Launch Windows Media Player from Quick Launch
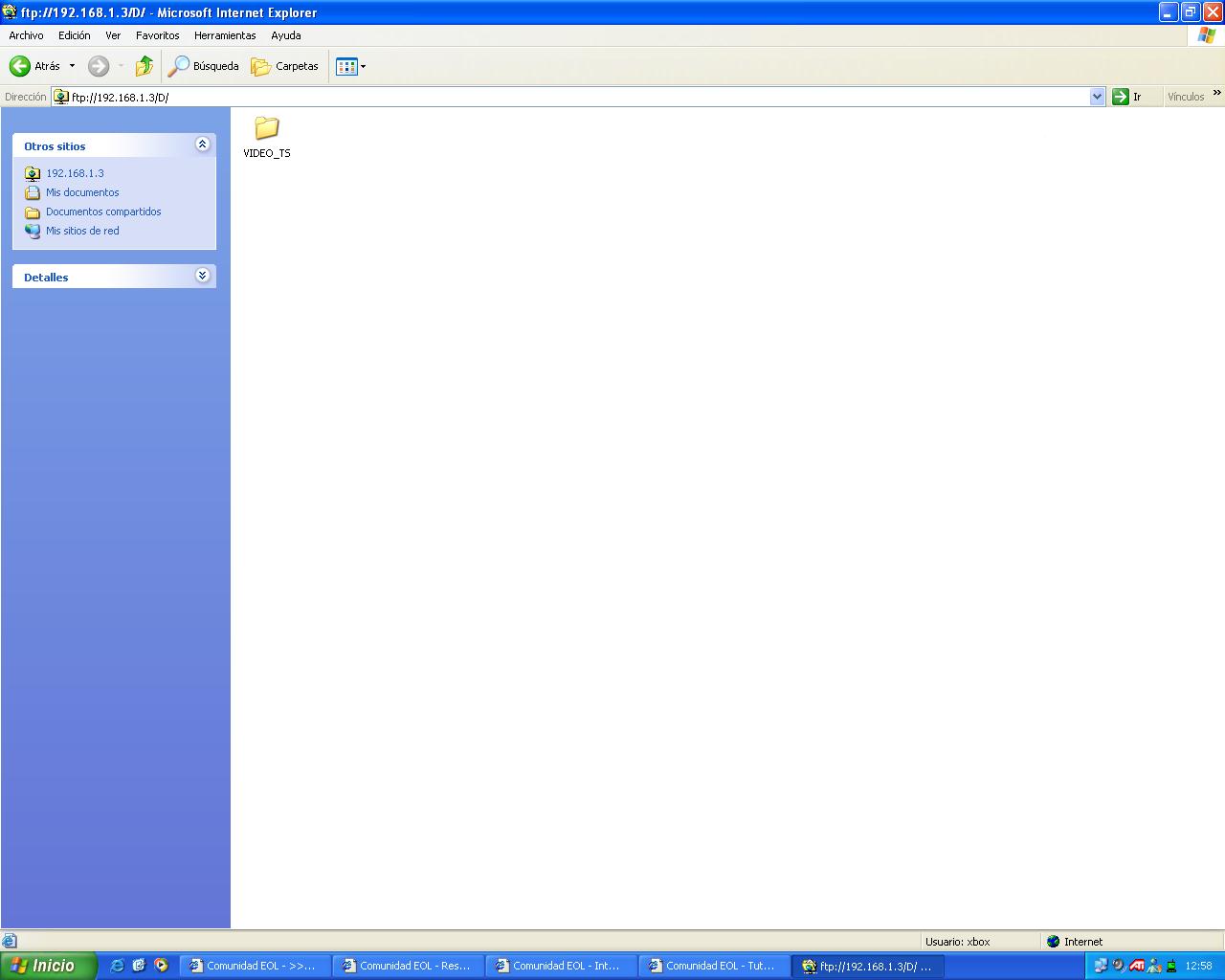 tap(161, 966)
